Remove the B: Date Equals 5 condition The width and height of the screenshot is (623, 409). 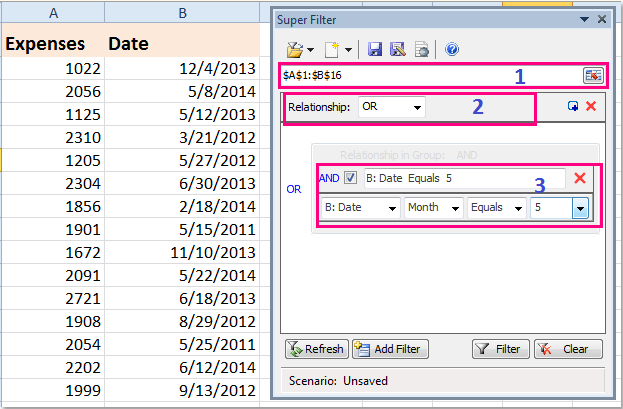(580, 178)
